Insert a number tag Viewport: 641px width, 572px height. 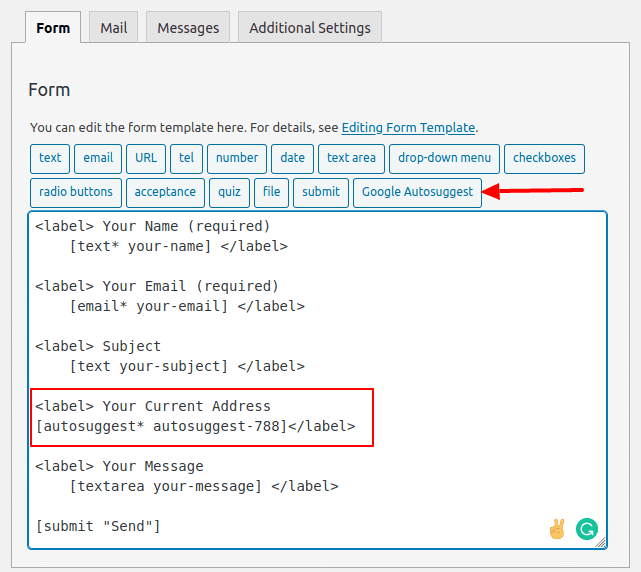click(237, 158)
